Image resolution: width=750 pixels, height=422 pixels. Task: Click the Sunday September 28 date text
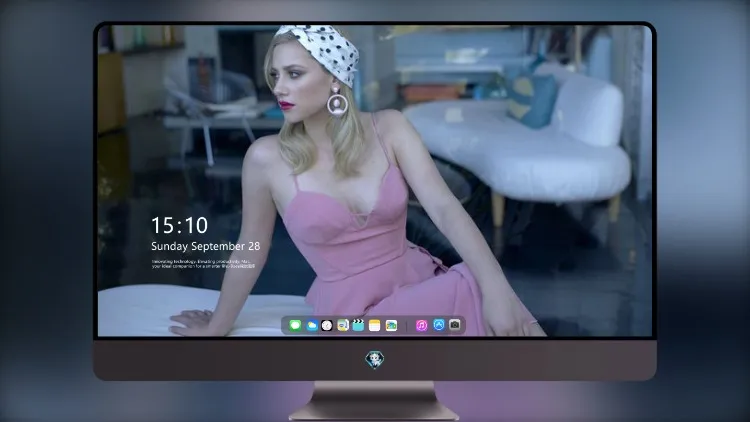206,246
